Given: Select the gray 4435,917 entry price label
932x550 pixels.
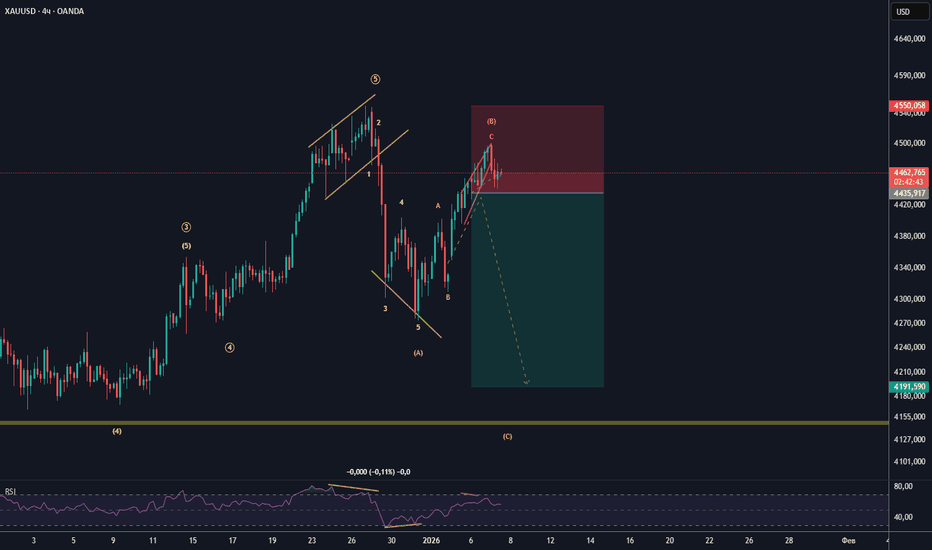Looking at the screenshot, I should (909, 193).
